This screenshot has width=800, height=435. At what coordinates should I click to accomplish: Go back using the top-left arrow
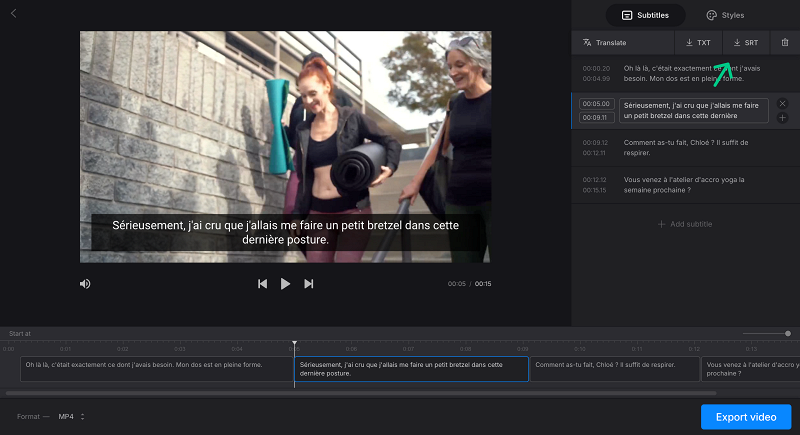14,14
